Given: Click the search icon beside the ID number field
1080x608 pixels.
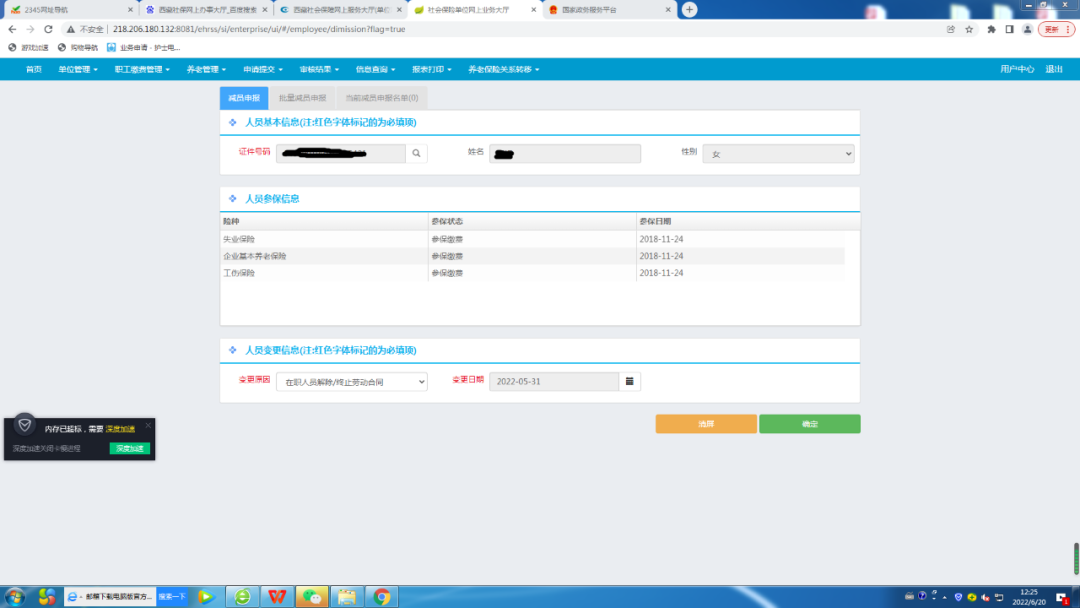Looking at the screenshot, I should [416, 154].
